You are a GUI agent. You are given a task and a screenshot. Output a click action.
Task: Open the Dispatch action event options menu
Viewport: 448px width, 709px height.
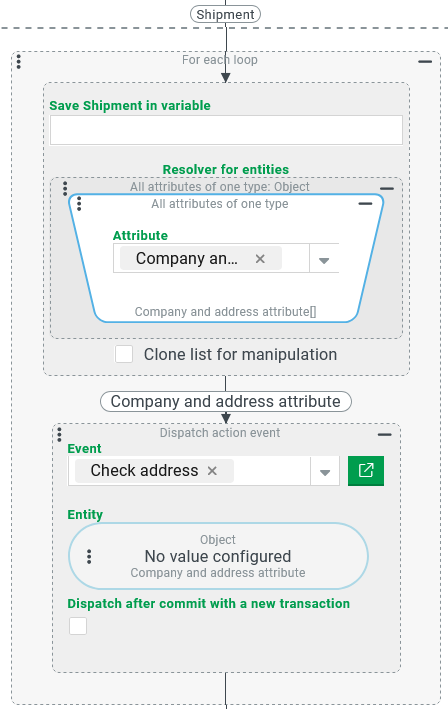[59, 435]
